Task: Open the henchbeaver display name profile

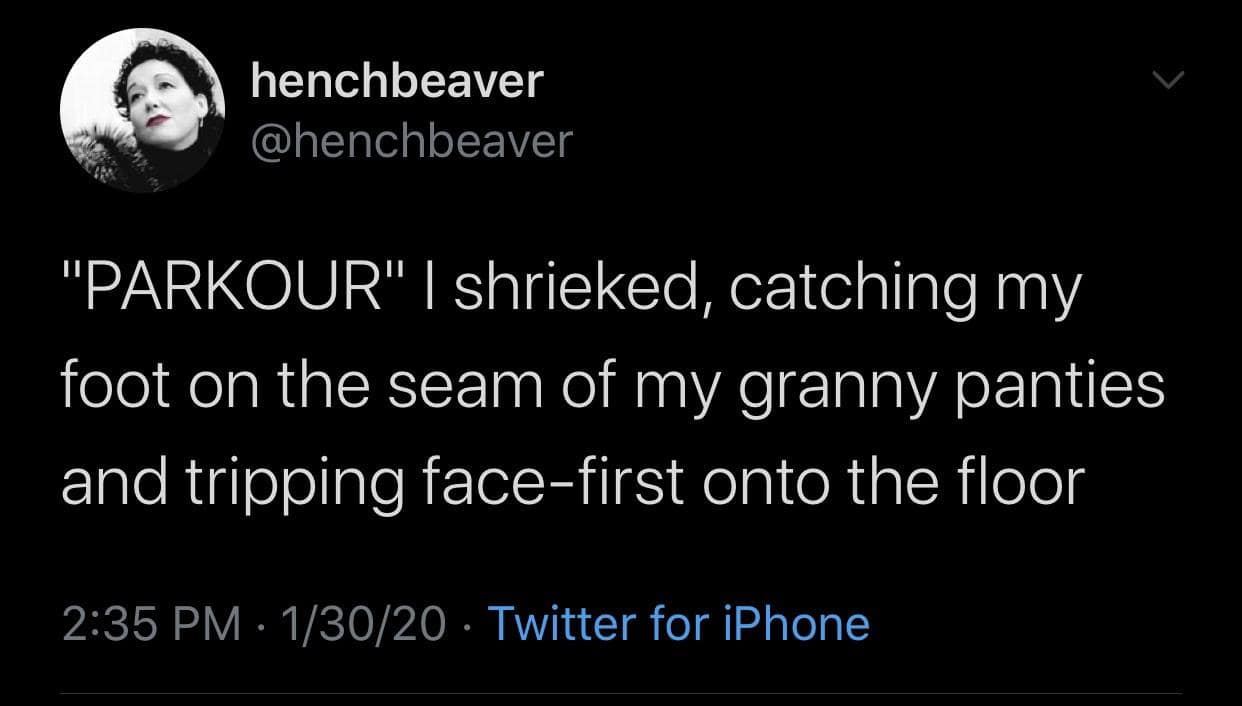Action: pos(396,81)
